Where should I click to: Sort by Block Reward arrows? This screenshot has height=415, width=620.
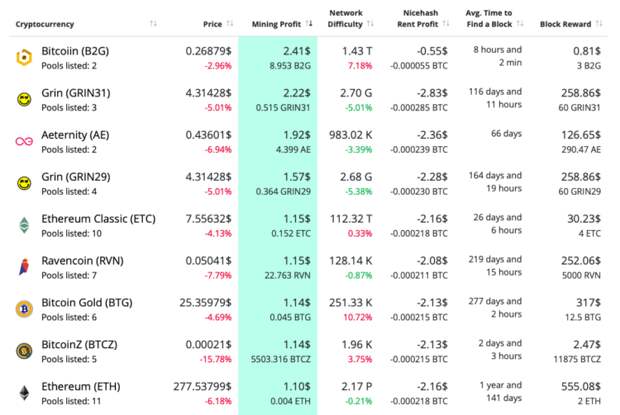pos(599,24)
